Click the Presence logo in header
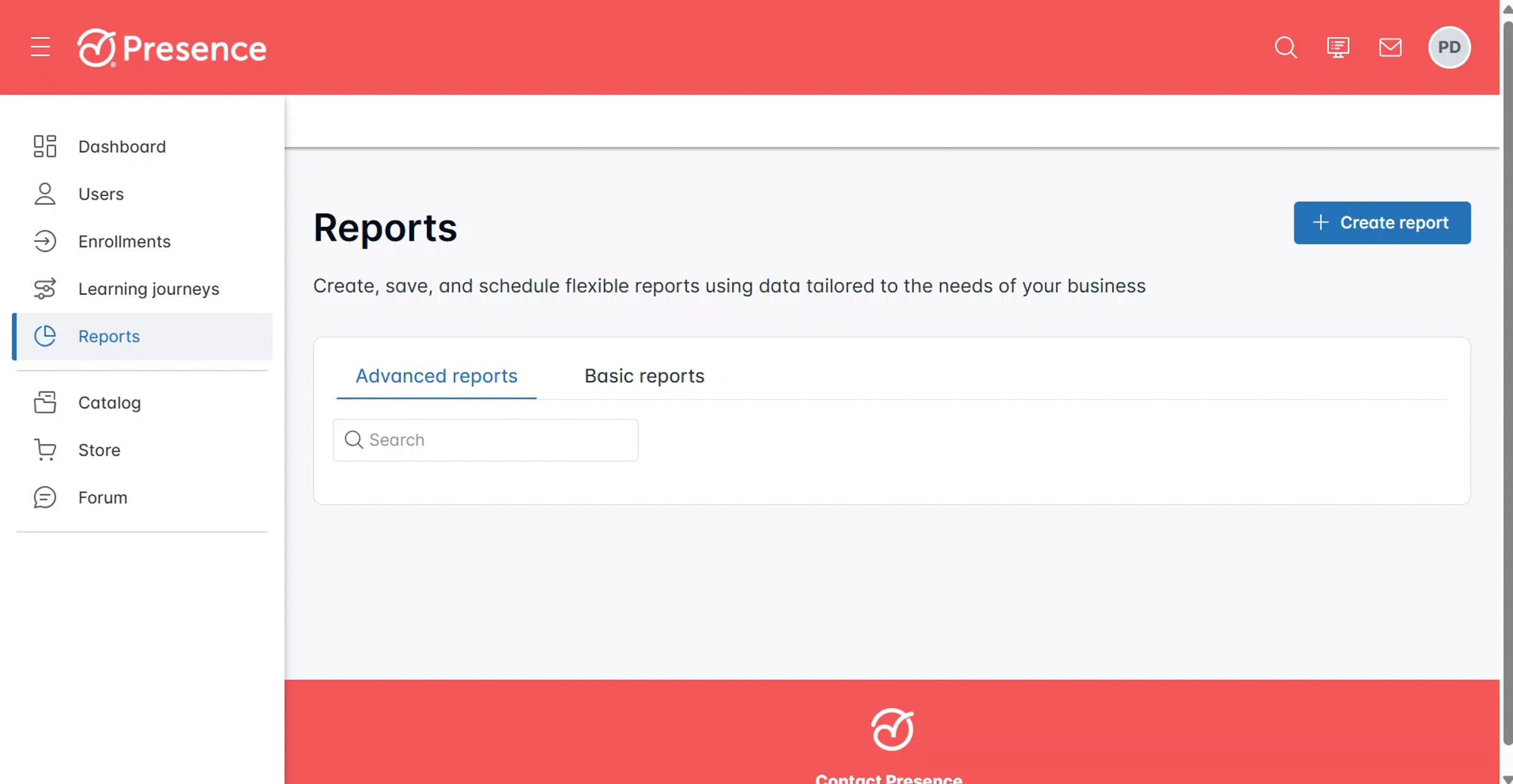The height and width of the screenshot is (784, 1513). (x=171, y=48)
